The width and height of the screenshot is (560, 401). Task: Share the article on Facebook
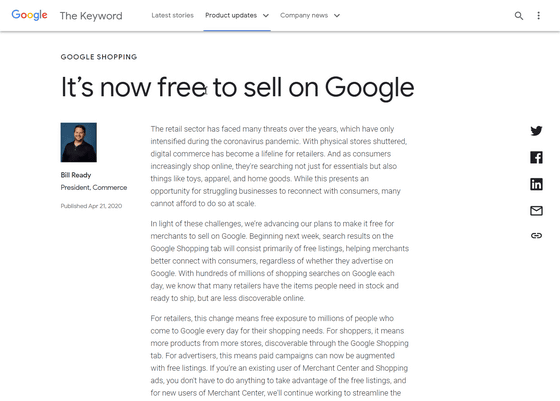point(536,157)
